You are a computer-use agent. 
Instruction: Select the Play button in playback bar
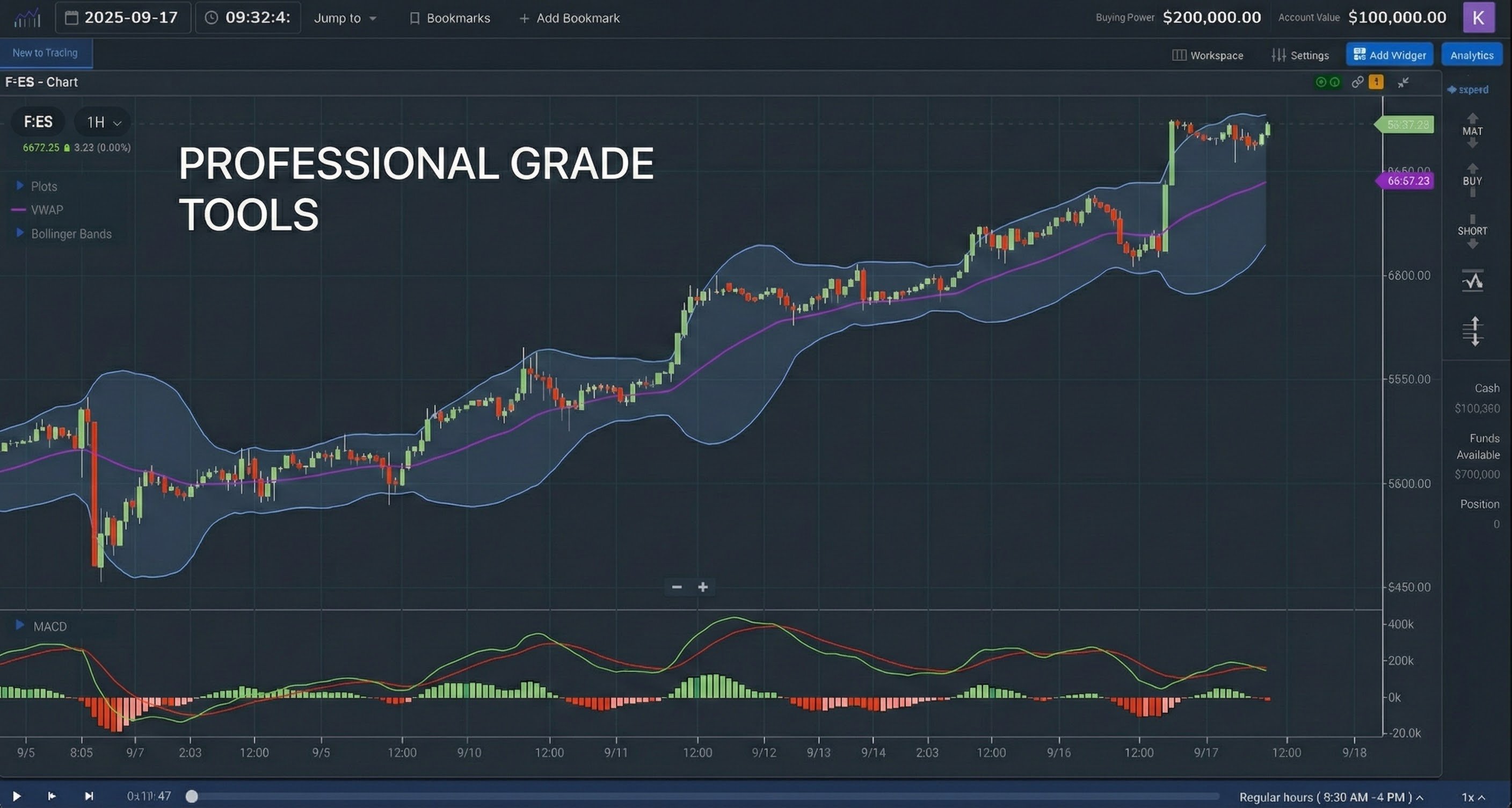tap(18, 796)
